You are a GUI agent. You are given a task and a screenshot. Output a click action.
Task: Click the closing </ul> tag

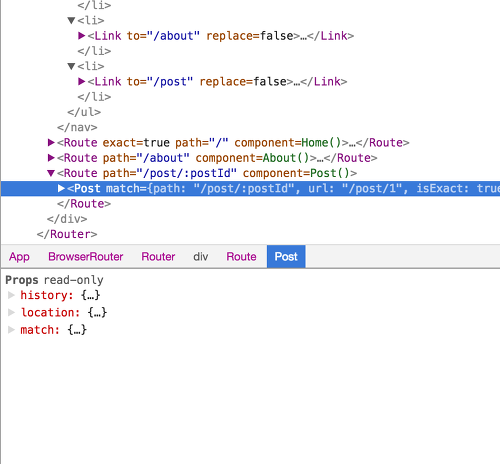click(x=84, y=112)
